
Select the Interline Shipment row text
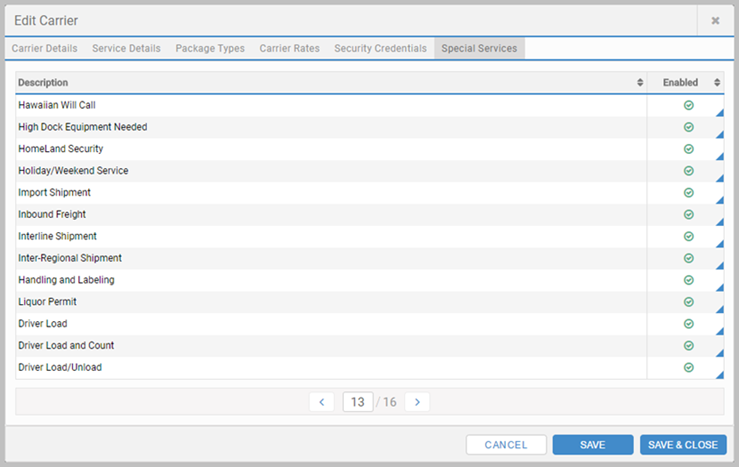point(57,236)
